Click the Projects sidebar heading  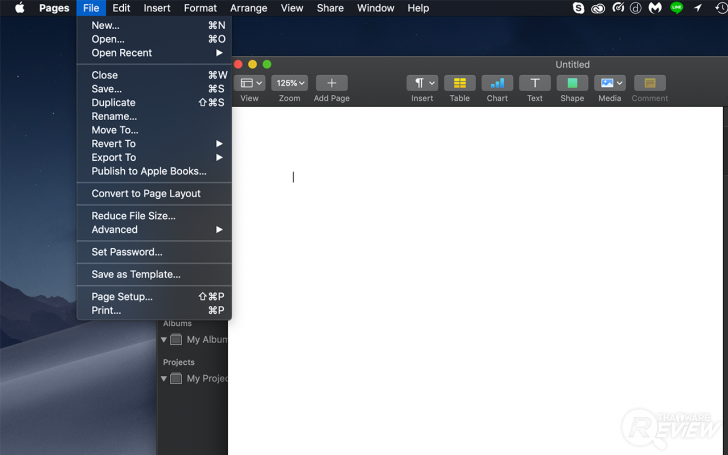point(179,362)
